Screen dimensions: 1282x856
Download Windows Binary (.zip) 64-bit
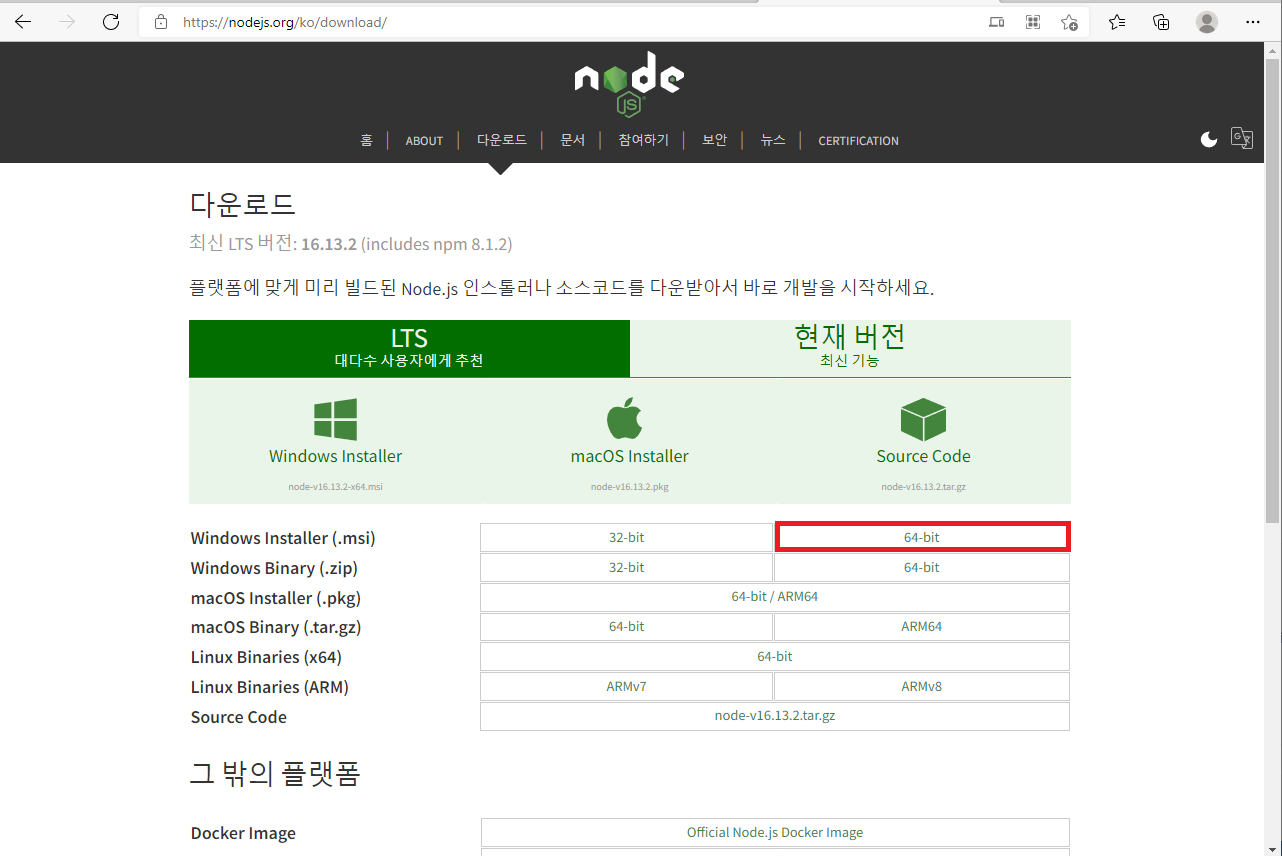(x=922, y=567)
